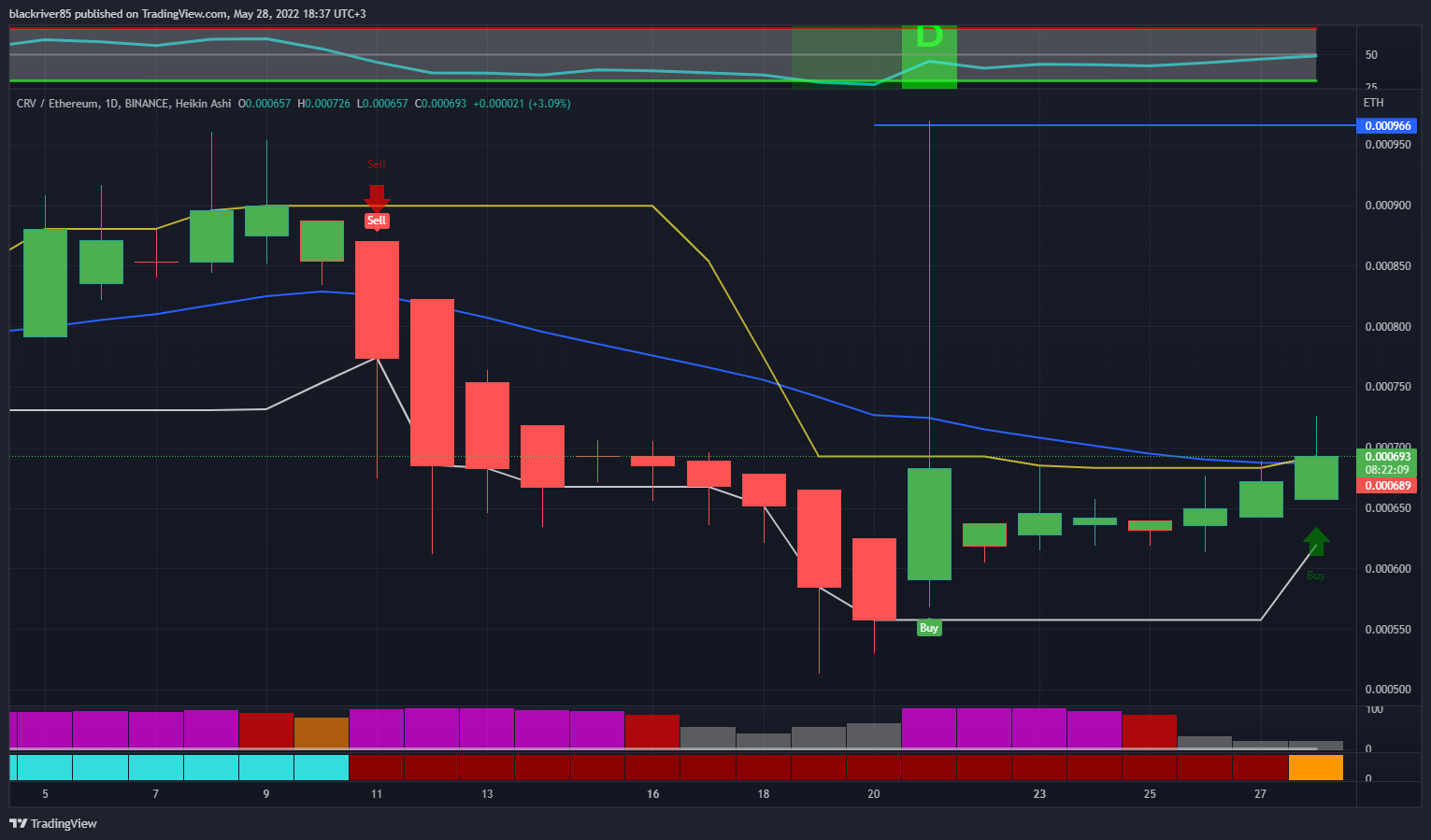This screenshot has height=840, width=1431.
Task: Click date label 27 on the time axis
Action: [1260, 794]
